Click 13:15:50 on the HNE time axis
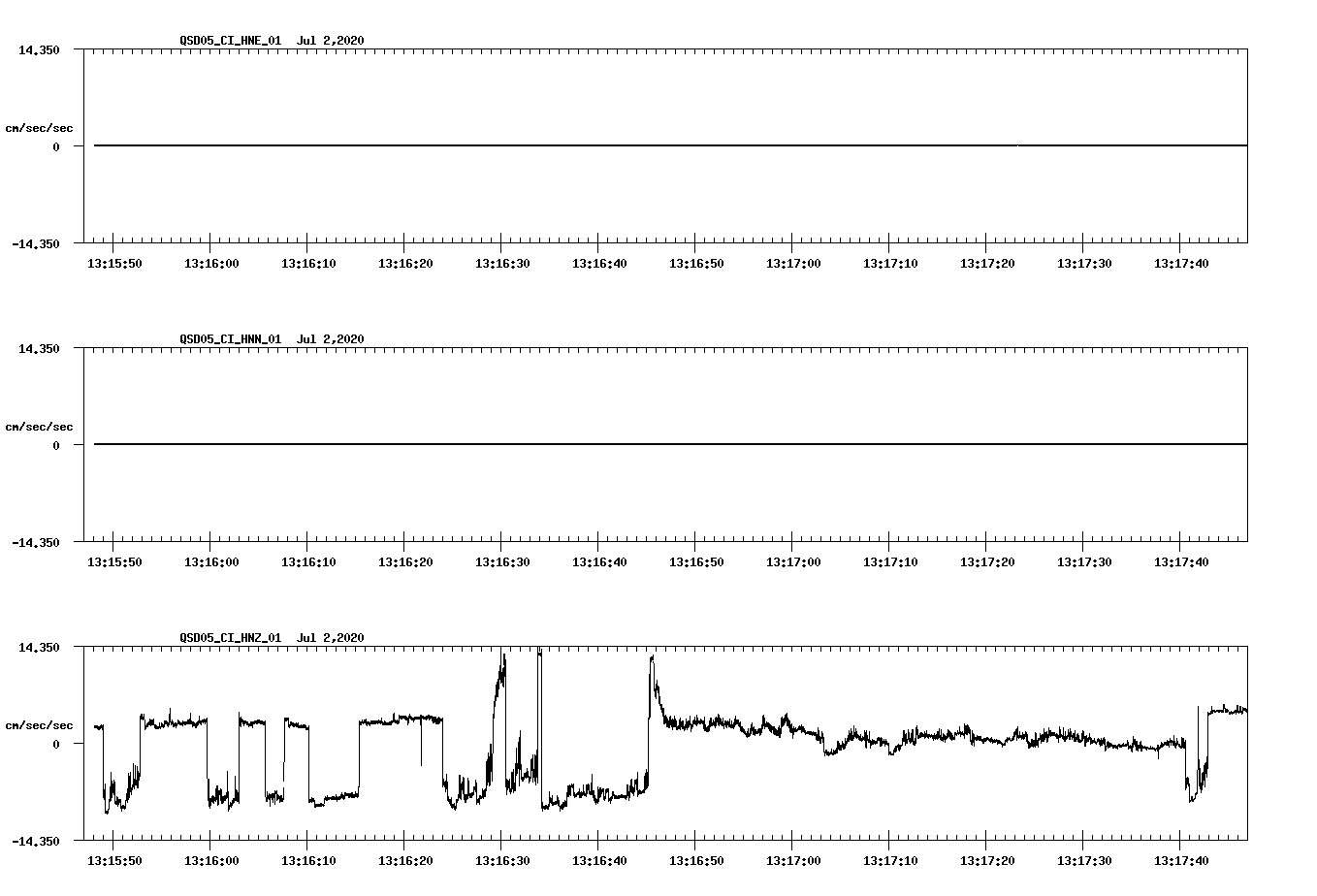The width and height of the screenshot is (1317, 896). 114,263
